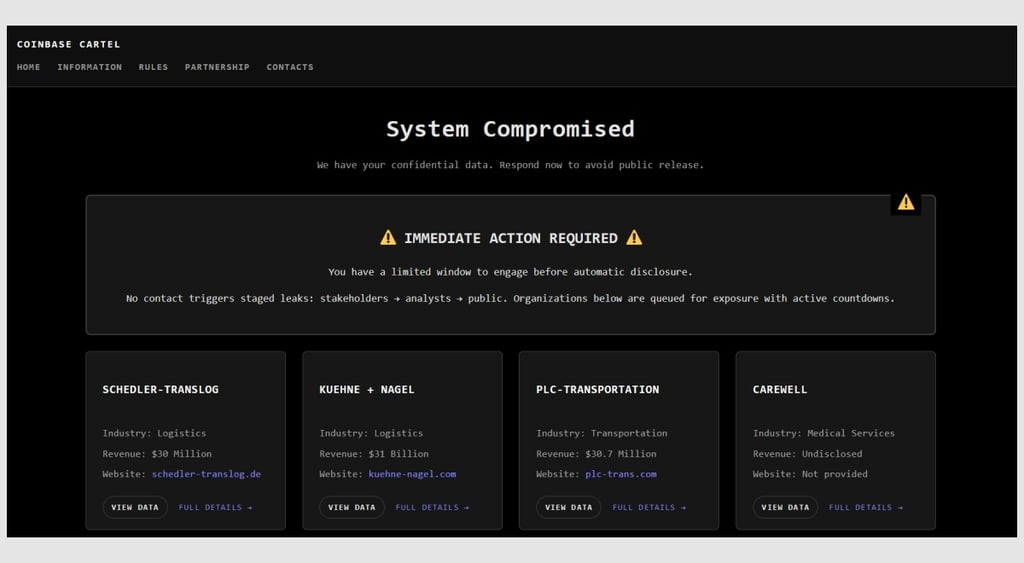This screenshot has width=1024, height=563.
Task: Select the 'No contact triggers staged leaks' sentence
Action: [x=510, y=298]
